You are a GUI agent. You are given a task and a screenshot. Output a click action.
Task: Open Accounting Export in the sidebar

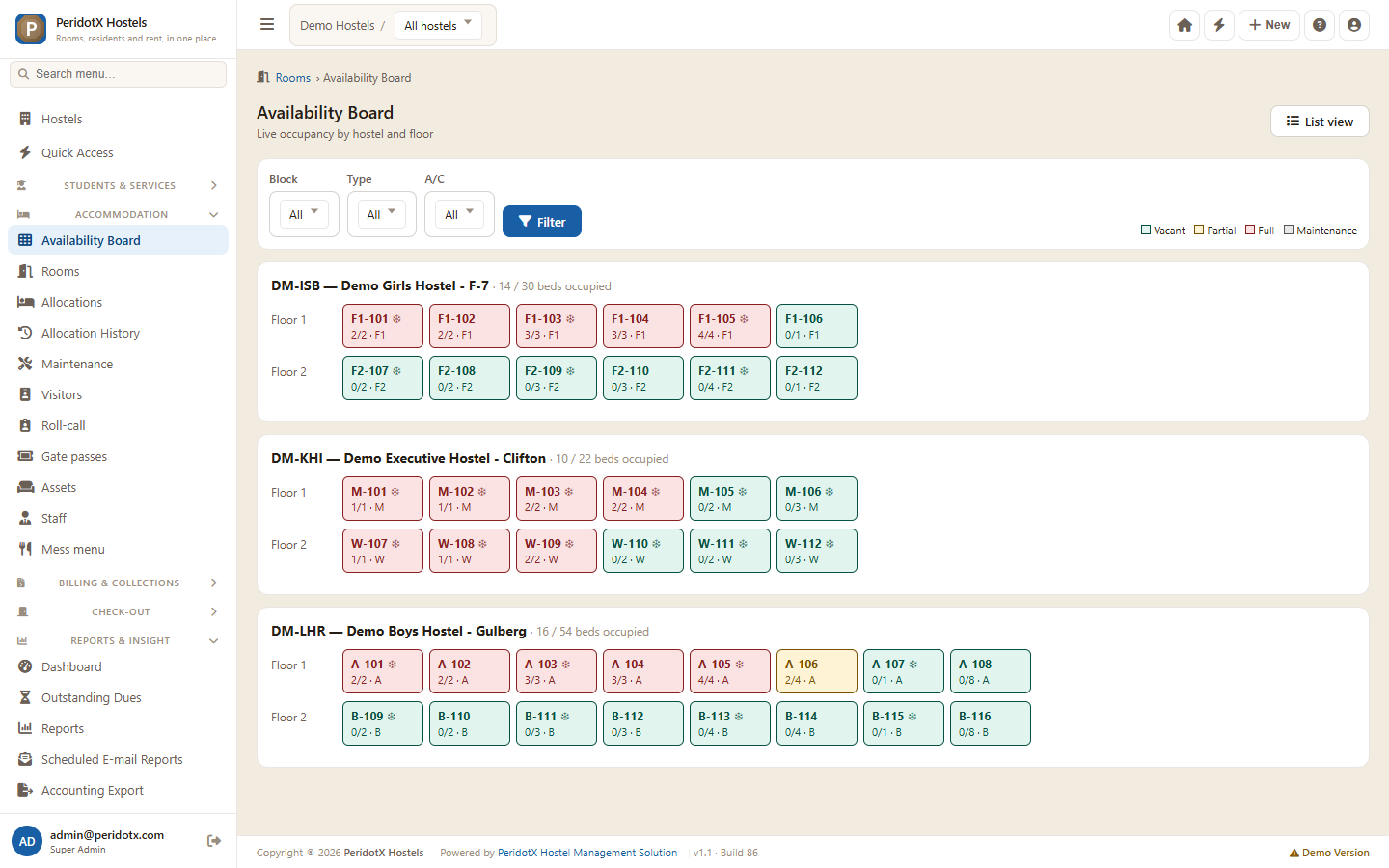[x=118, y=790]
